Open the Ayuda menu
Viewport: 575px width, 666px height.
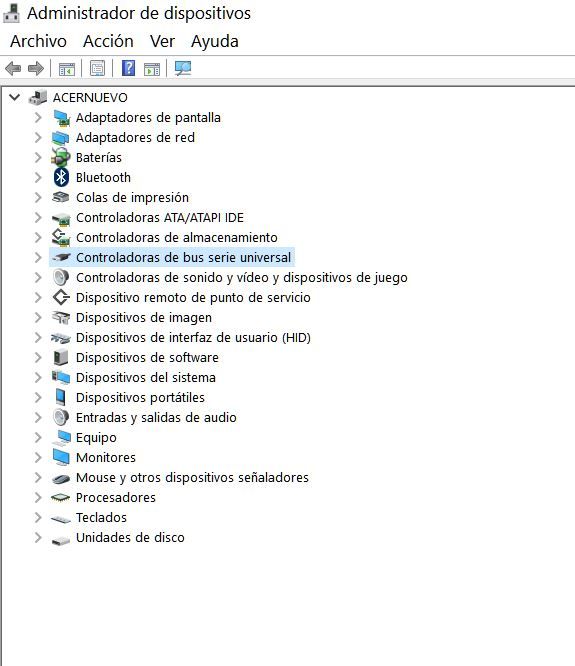pos(215,41)
